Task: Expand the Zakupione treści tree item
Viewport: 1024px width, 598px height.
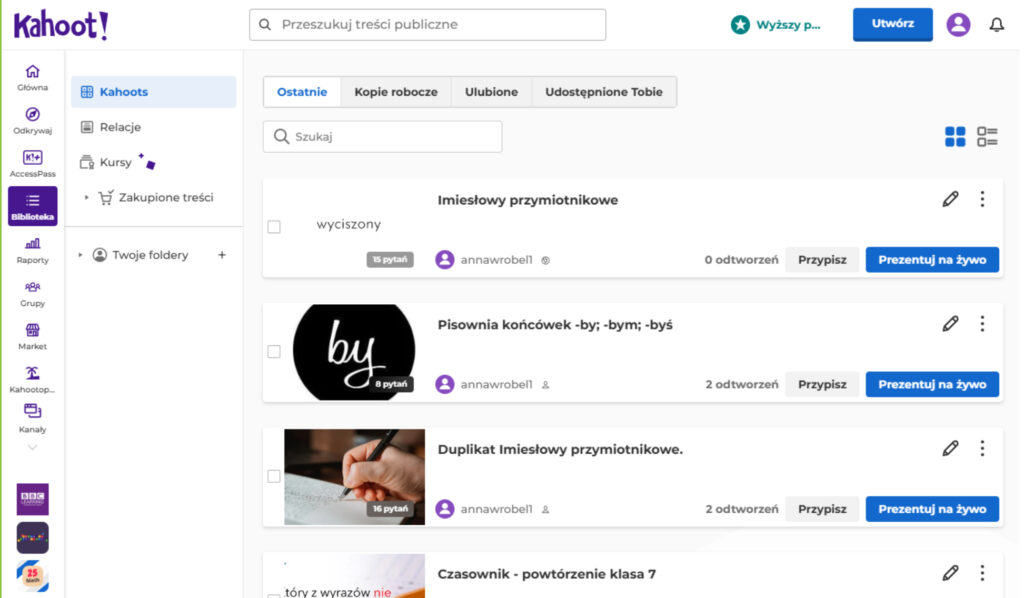Action: [x=86, y=197]
